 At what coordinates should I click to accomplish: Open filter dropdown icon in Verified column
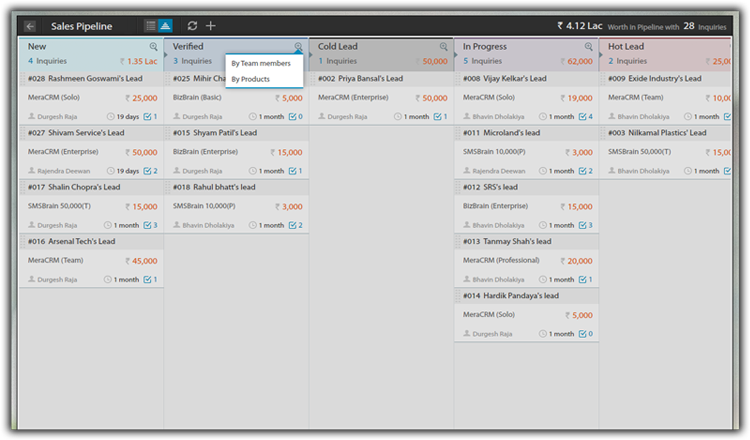pos(298,46)
